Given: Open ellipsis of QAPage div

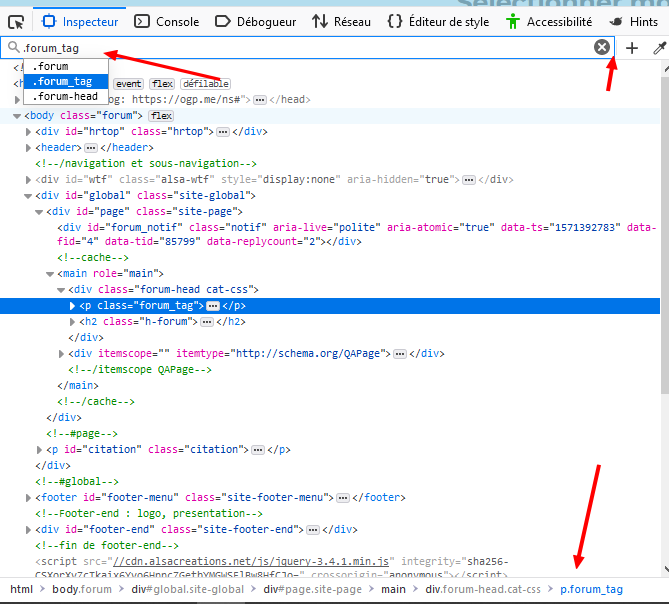Looking at the screenshot, I should [x=400, y=354].
